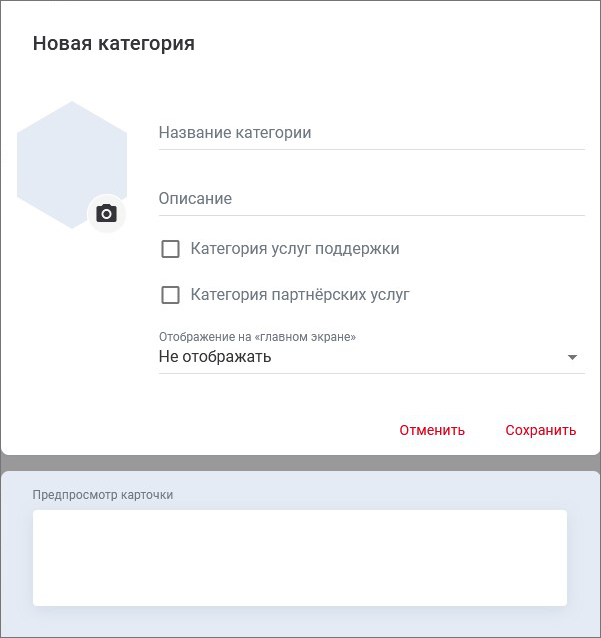Click the «Отображение на главном экране» dropdown label

257,337
